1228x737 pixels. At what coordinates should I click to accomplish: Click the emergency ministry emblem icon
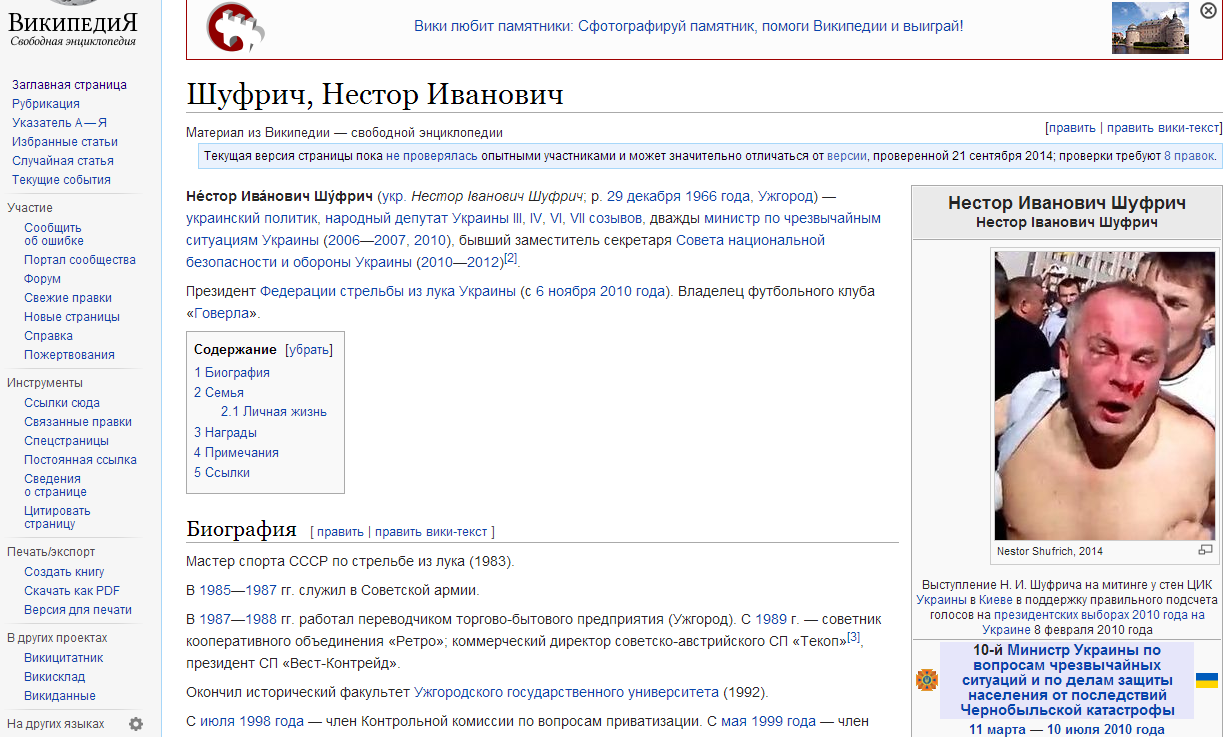tap(926, 680)
